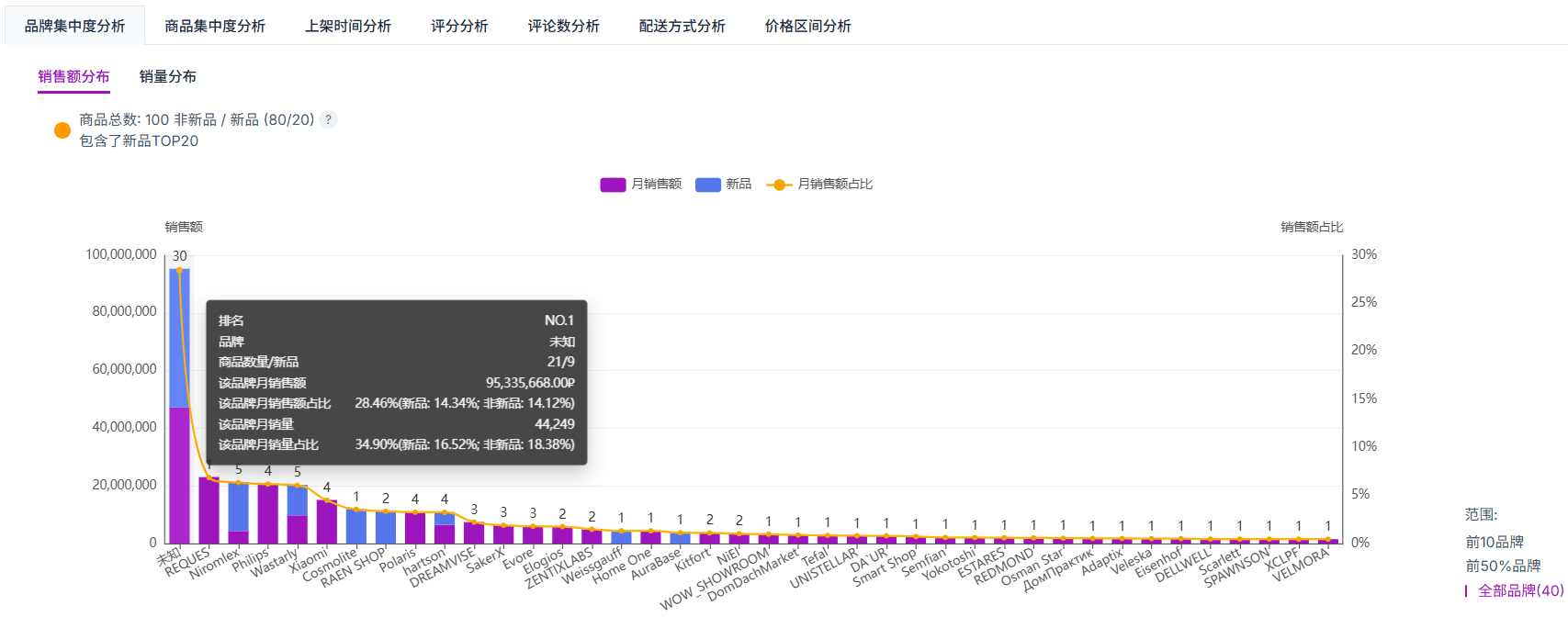
Task: Click the purple segment of the 未知 bar
Action: click(179, 475)
